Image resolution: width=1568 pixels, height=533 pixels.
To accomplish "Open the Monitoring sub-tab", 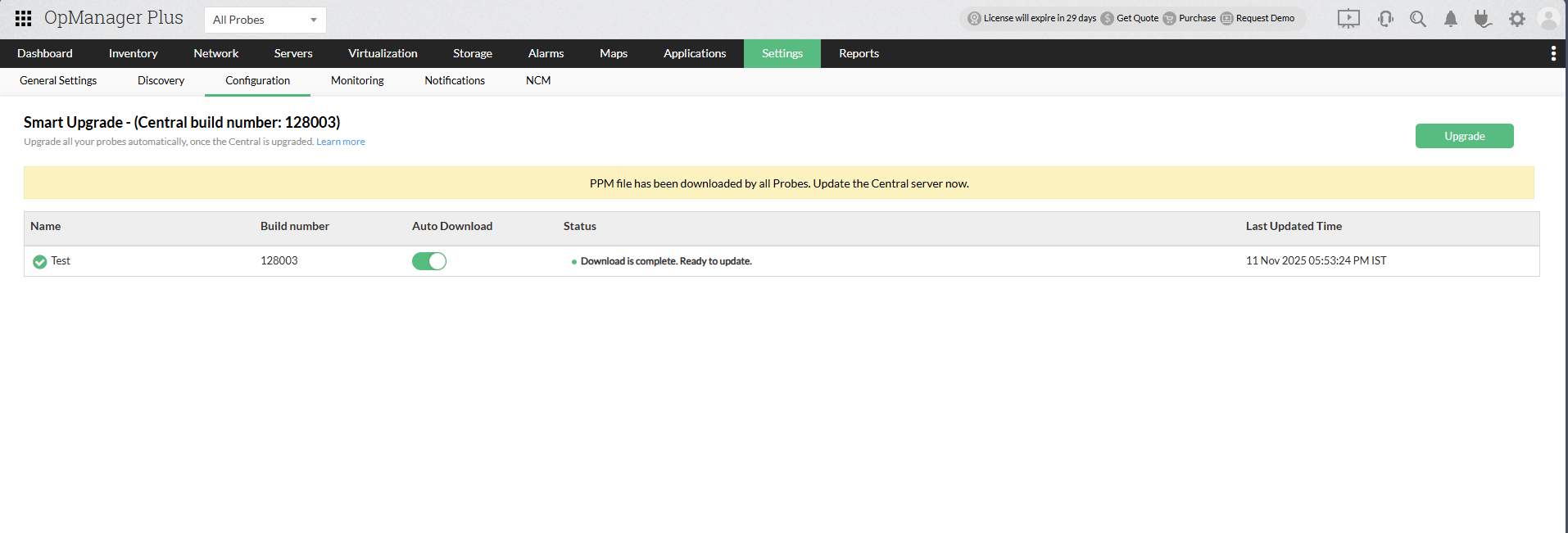I will click(x=357, y=80).
